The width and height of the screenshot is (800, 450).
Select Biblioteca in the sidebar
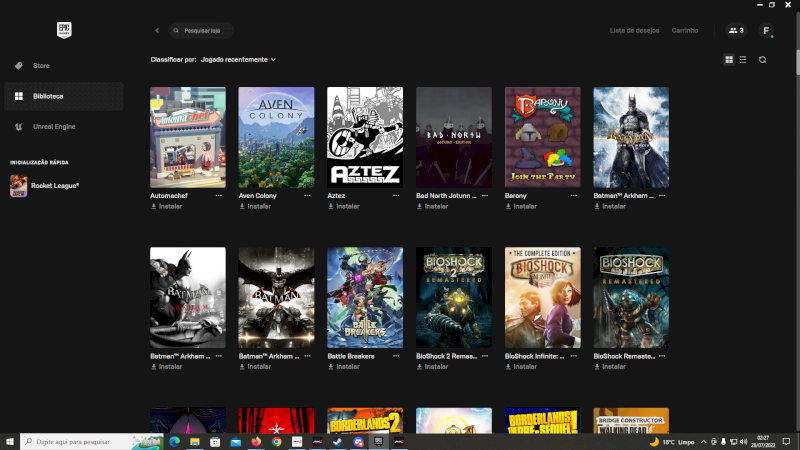[x=48, y=96]
